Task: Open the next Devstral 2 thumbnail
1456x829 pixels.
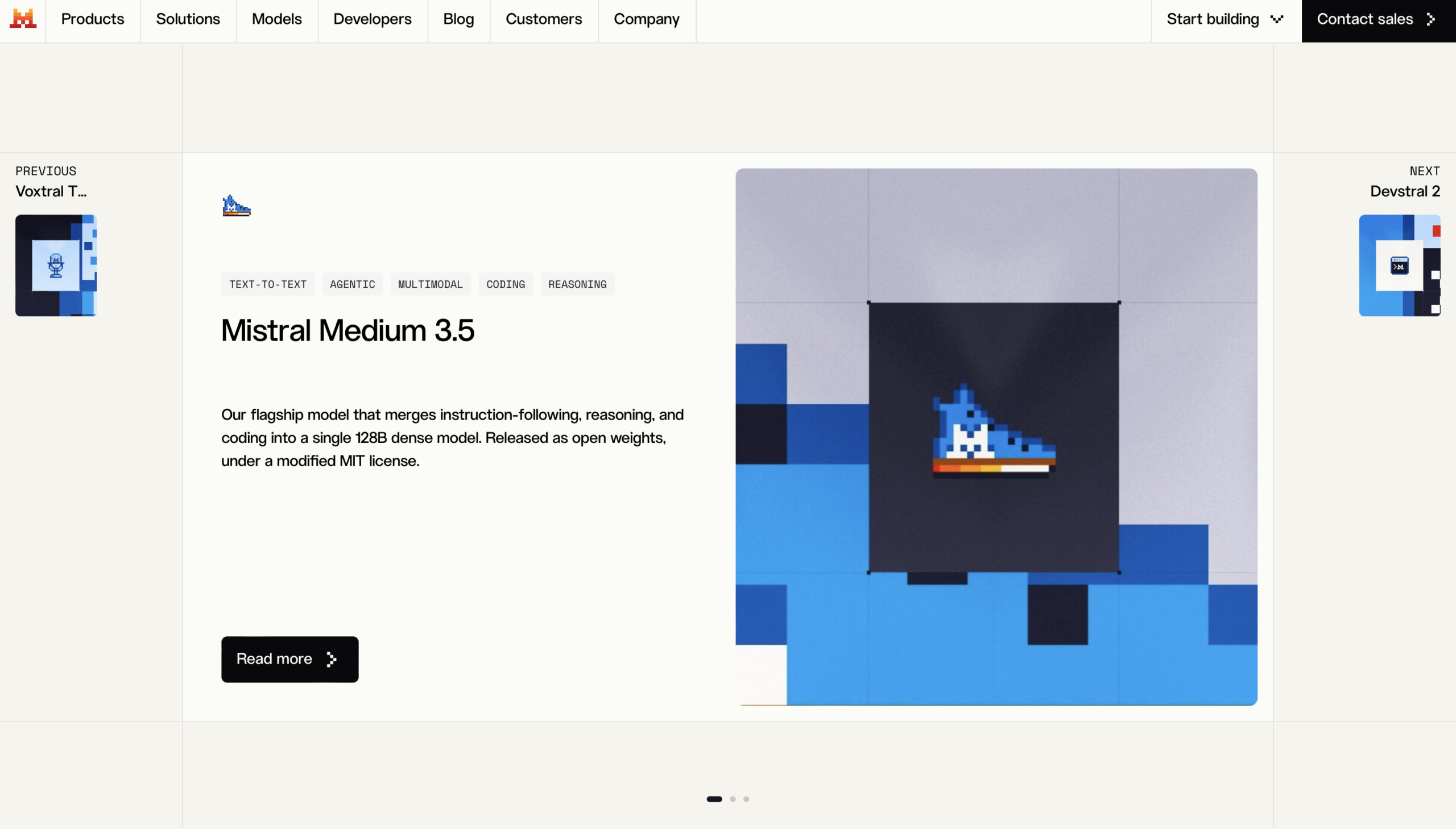Action: 1400,266
